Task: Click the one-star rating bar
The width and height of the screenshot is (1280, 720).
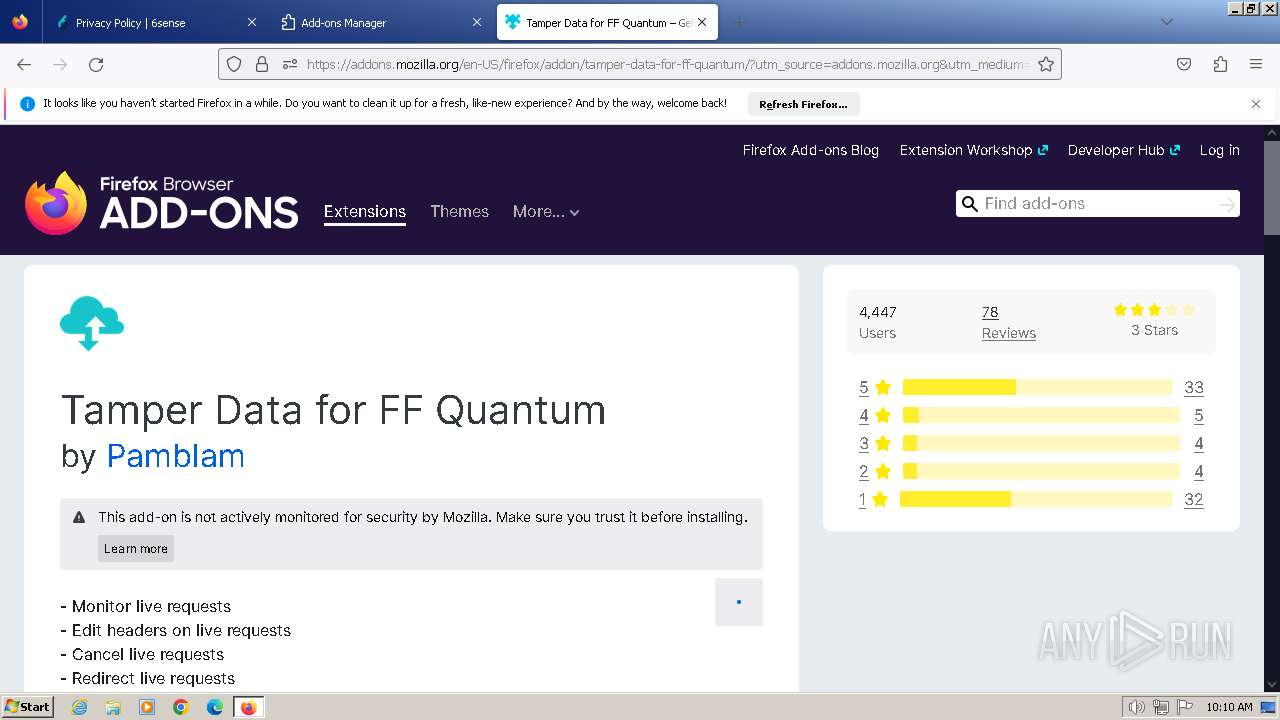Action: pos(1036,499)
